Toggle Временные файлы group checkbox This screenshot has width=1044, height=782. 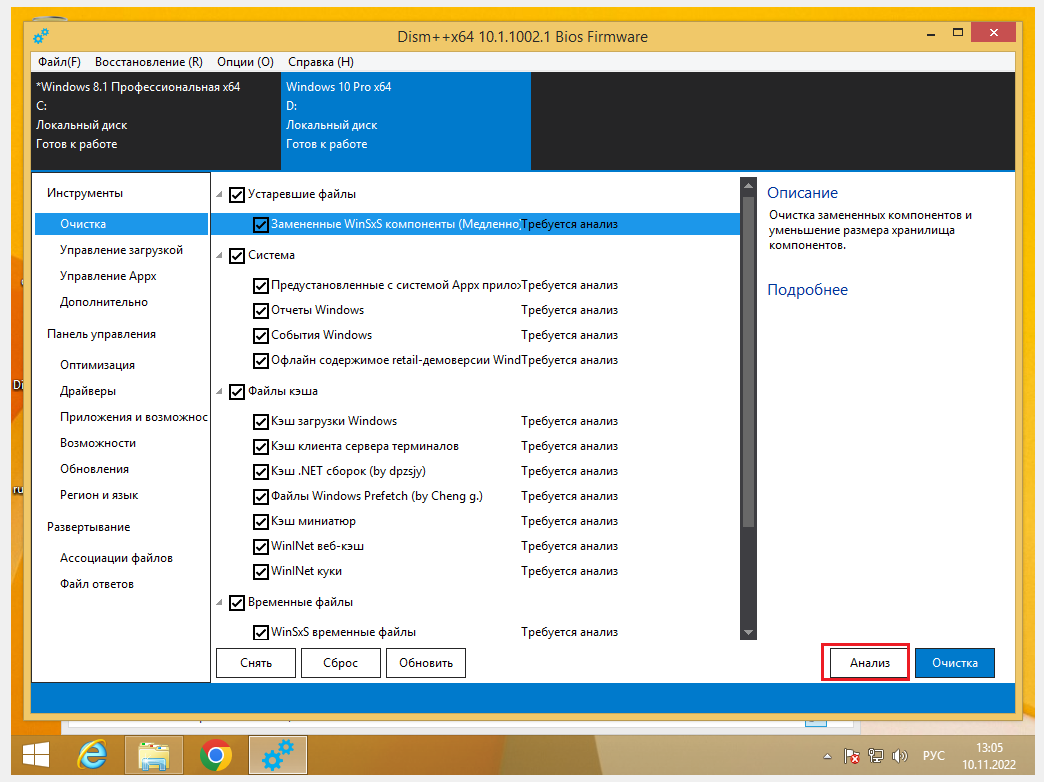pos(237,603)
